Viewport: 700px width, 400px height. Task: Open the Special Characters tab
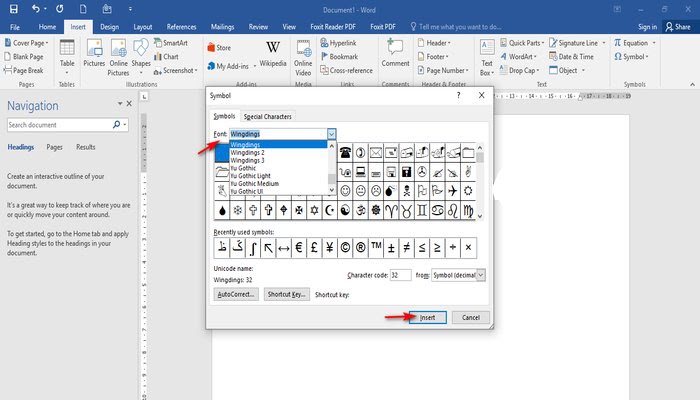coord(267,117)
